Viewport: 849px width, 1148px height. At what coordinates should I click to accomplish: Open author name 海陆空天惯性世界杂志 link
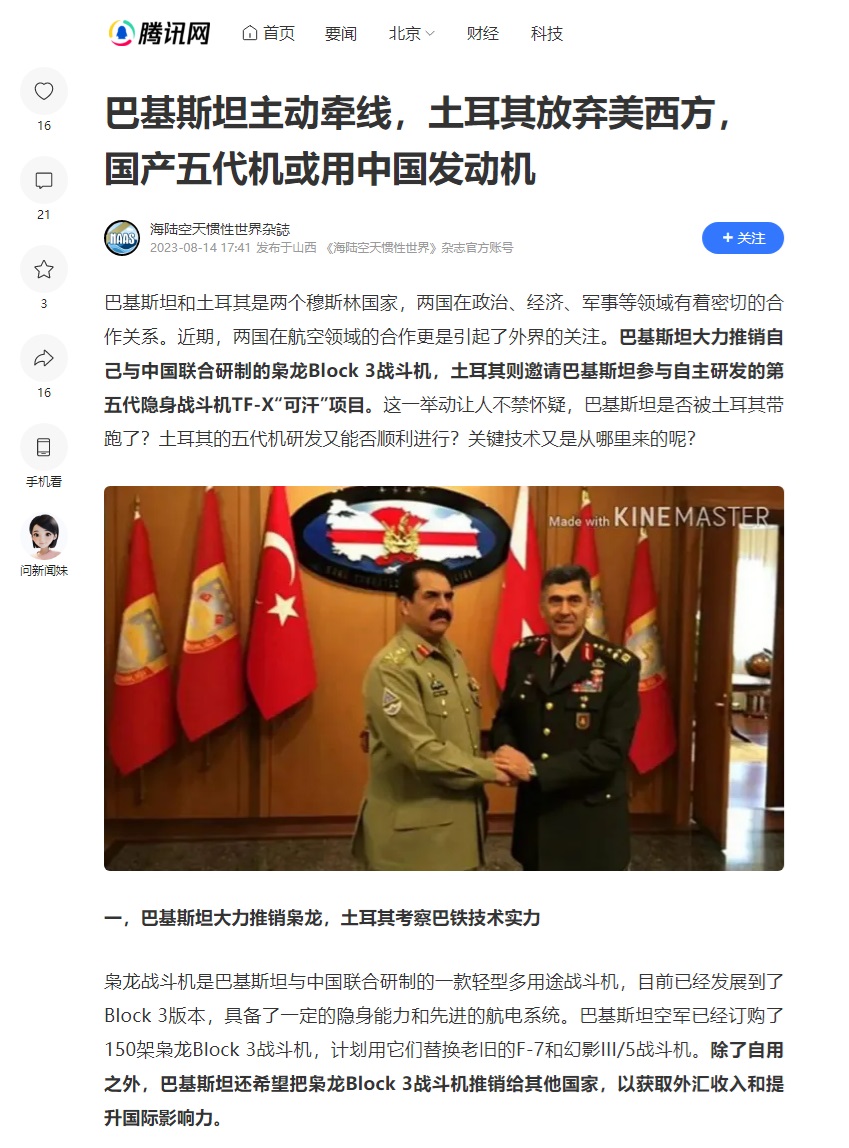tap(220, 229)
